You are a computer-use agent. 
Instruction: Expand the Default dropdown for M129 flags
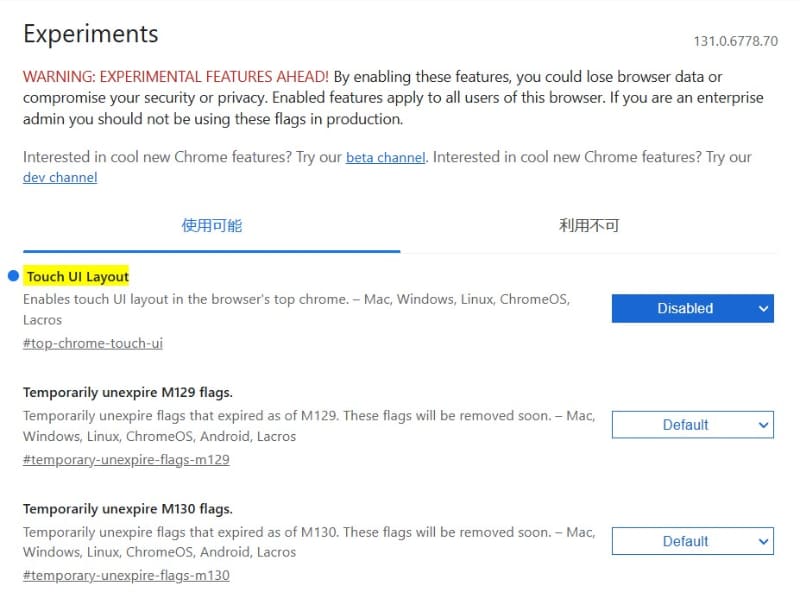[x=692, y=424]
